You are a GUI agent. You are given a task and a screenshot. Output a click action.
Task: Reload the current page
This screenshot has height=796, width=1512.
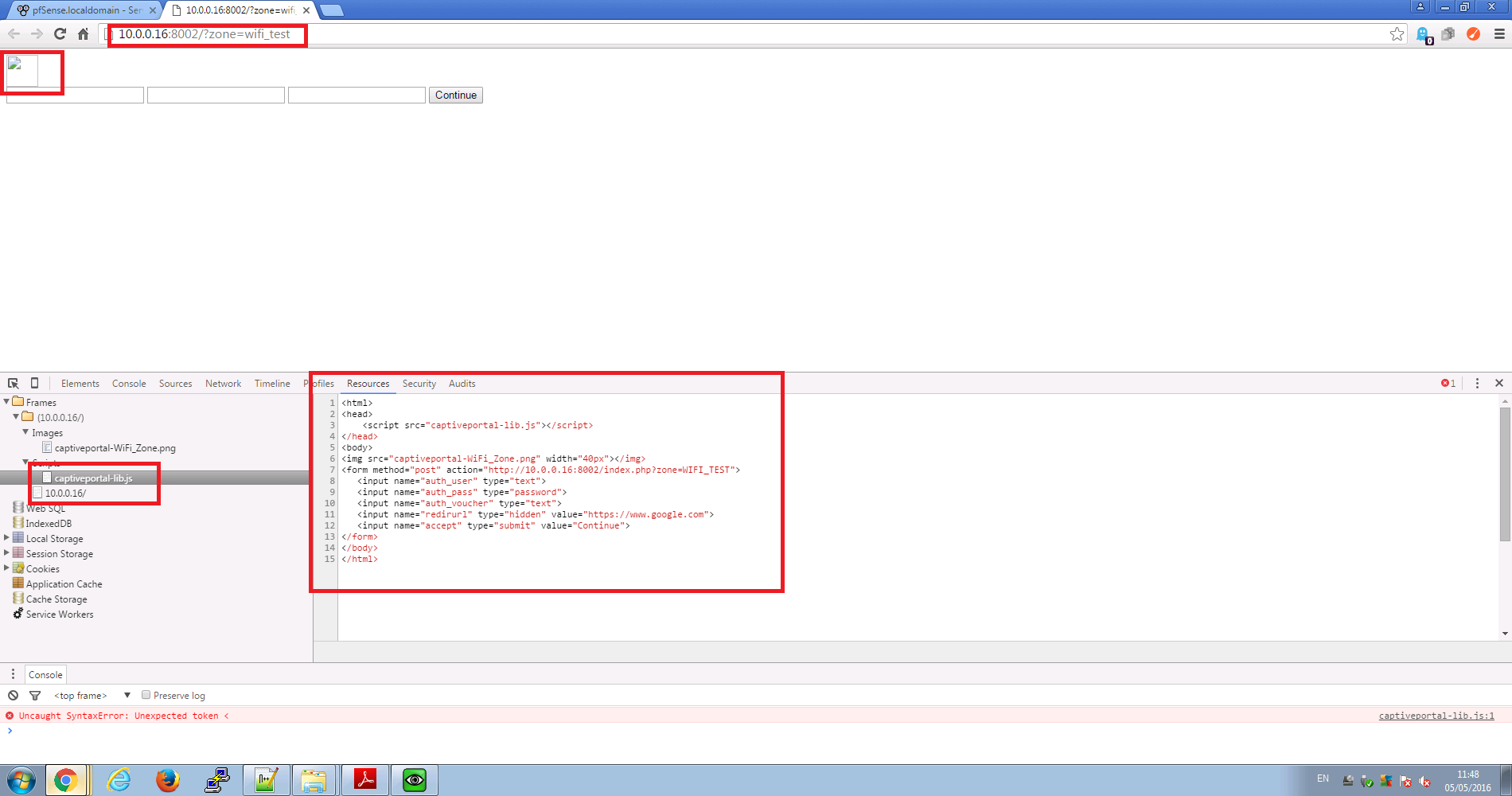pyautogui.click(x=60, y=33)
